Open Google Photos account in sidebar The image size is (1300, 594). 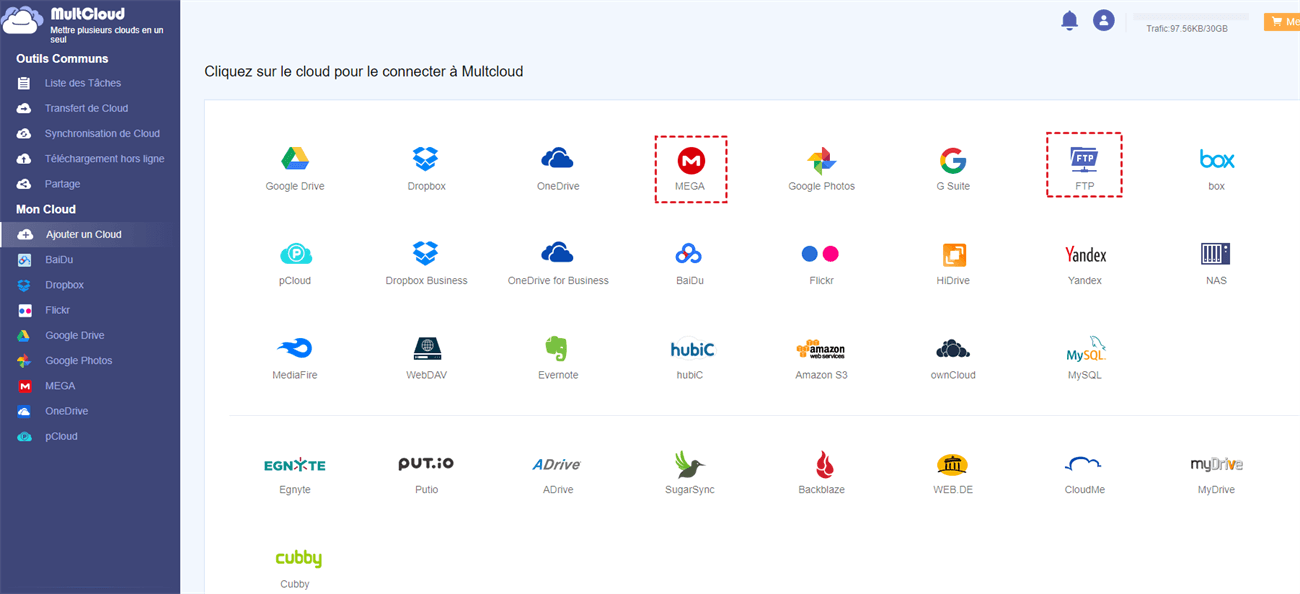[78, 360]
